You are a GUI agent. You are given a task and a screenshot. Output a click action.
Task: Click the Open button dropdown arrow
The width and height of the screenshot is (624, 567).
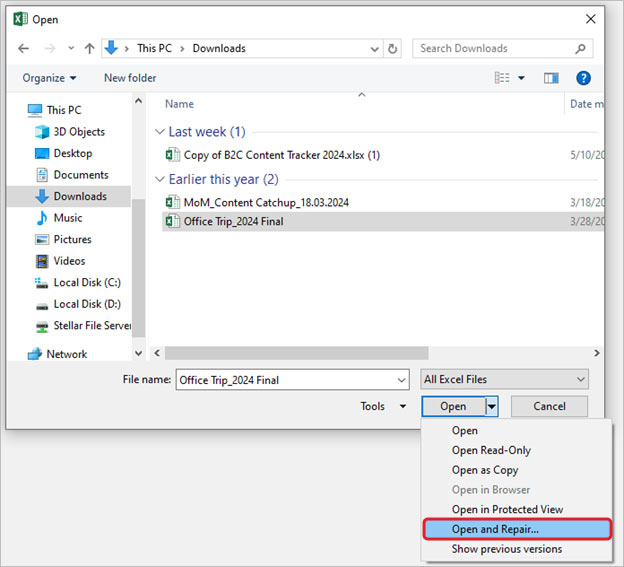pos(492,406)
